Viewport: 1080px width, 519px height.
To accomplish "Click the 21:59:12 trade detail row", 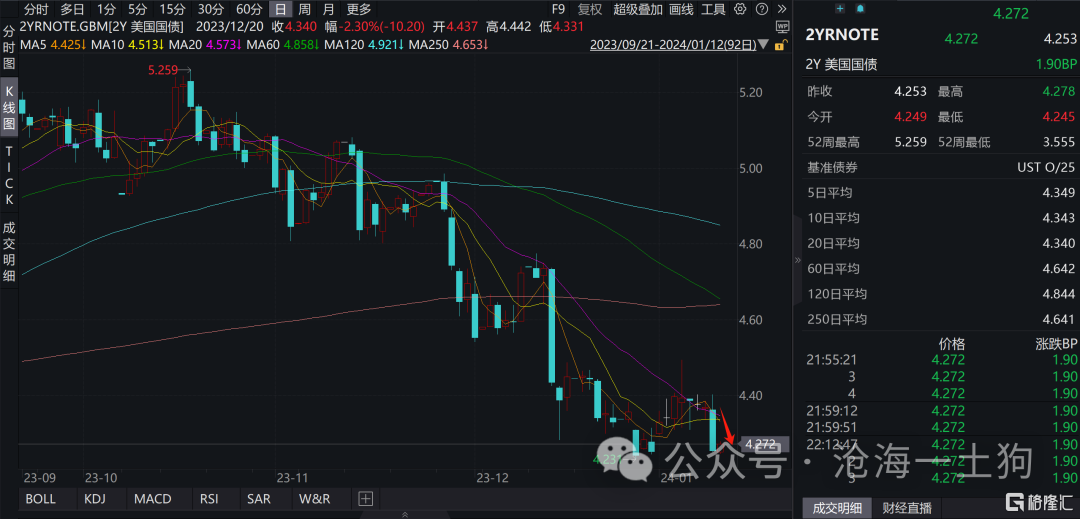I will [940, 410].
